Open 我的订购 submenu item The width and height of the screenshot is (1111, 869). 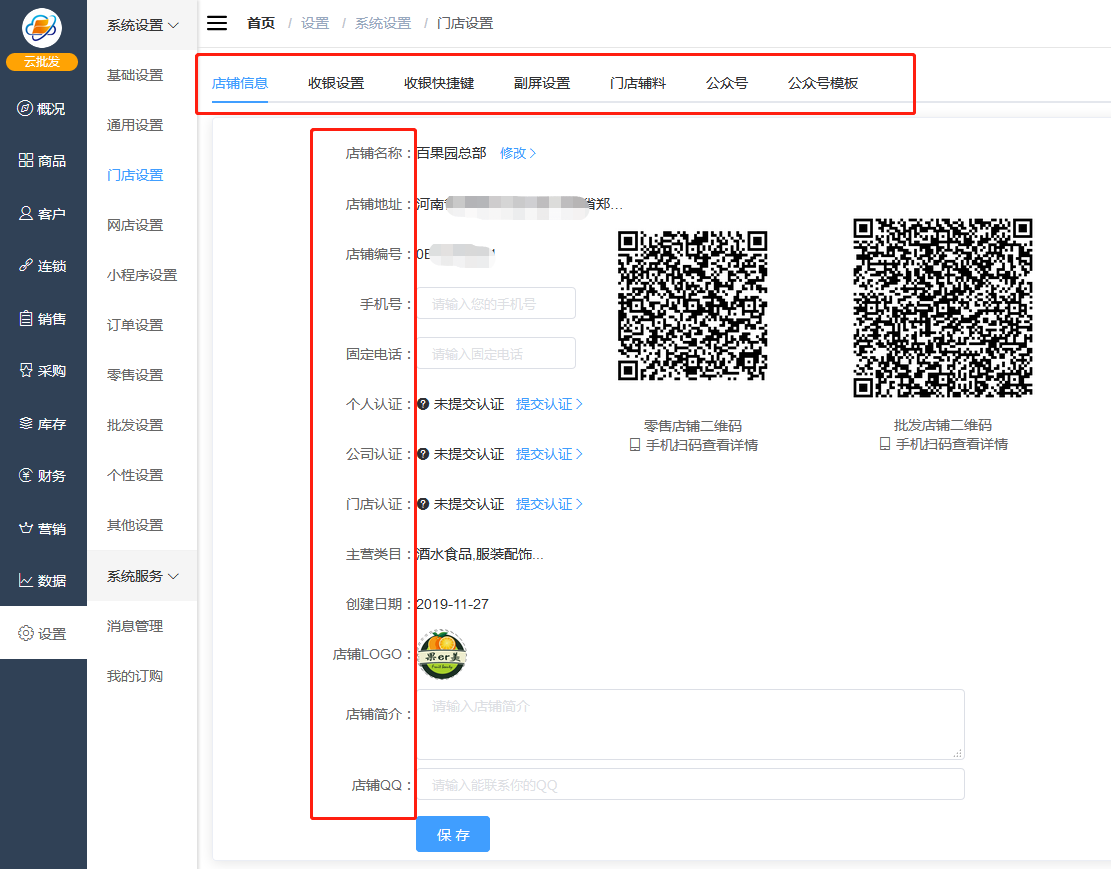coord(135,676)
